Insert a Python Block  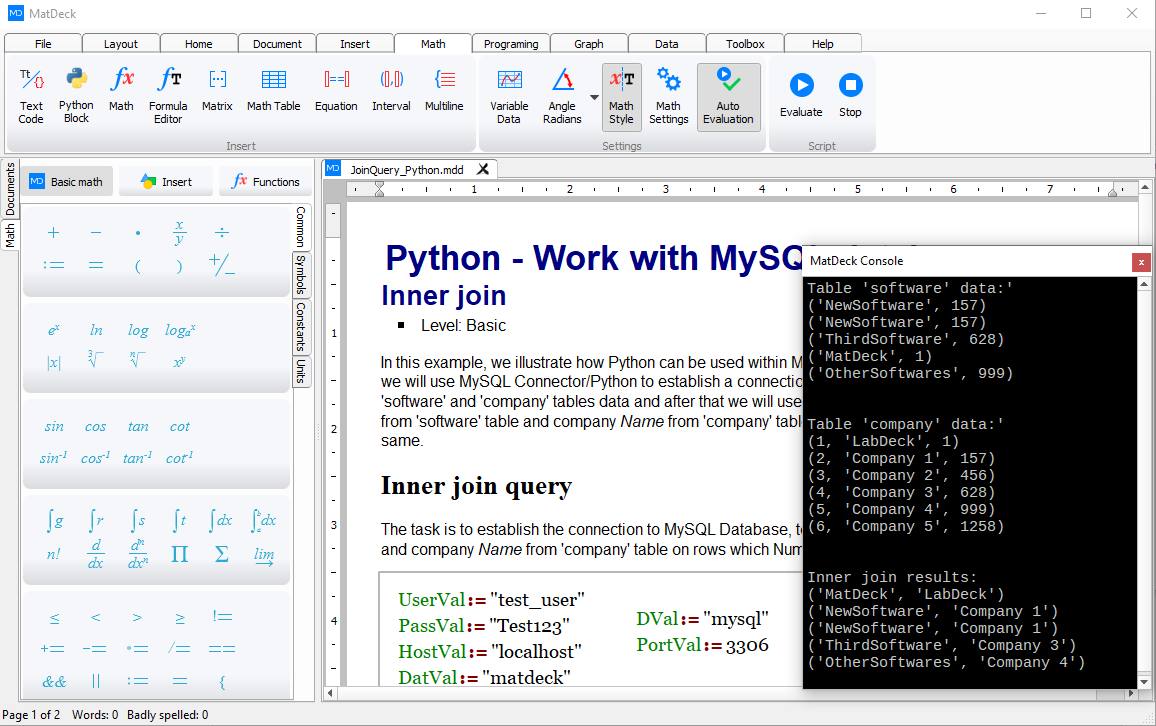(76, 97)
